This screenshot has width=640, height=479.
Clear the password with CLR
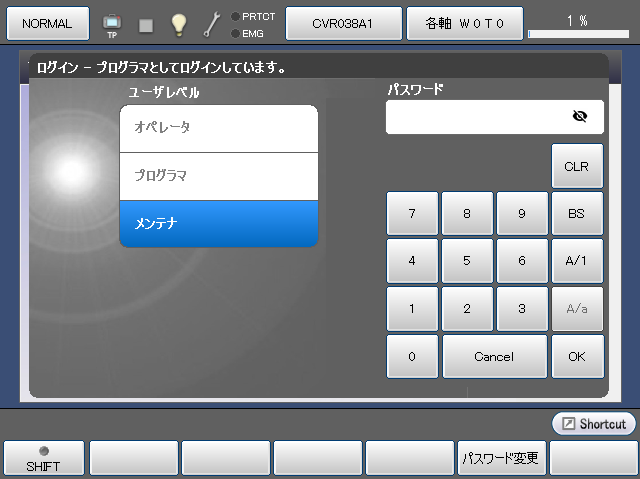[577, 166]
